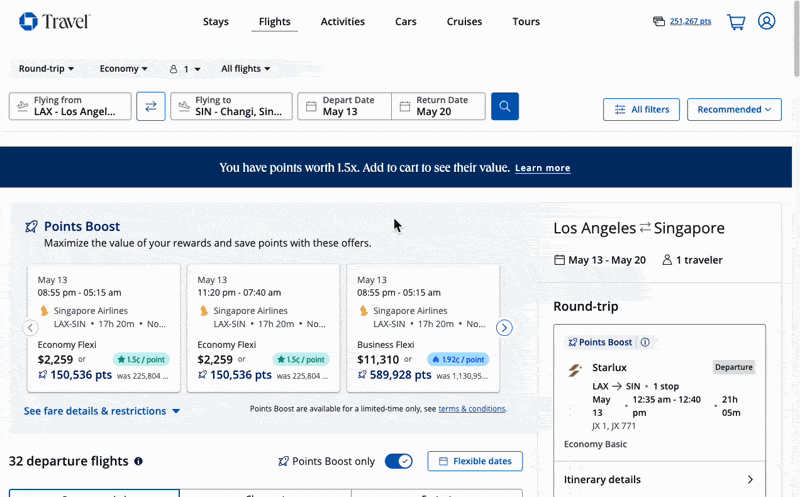Open the user profile icon

pos(766,21)
